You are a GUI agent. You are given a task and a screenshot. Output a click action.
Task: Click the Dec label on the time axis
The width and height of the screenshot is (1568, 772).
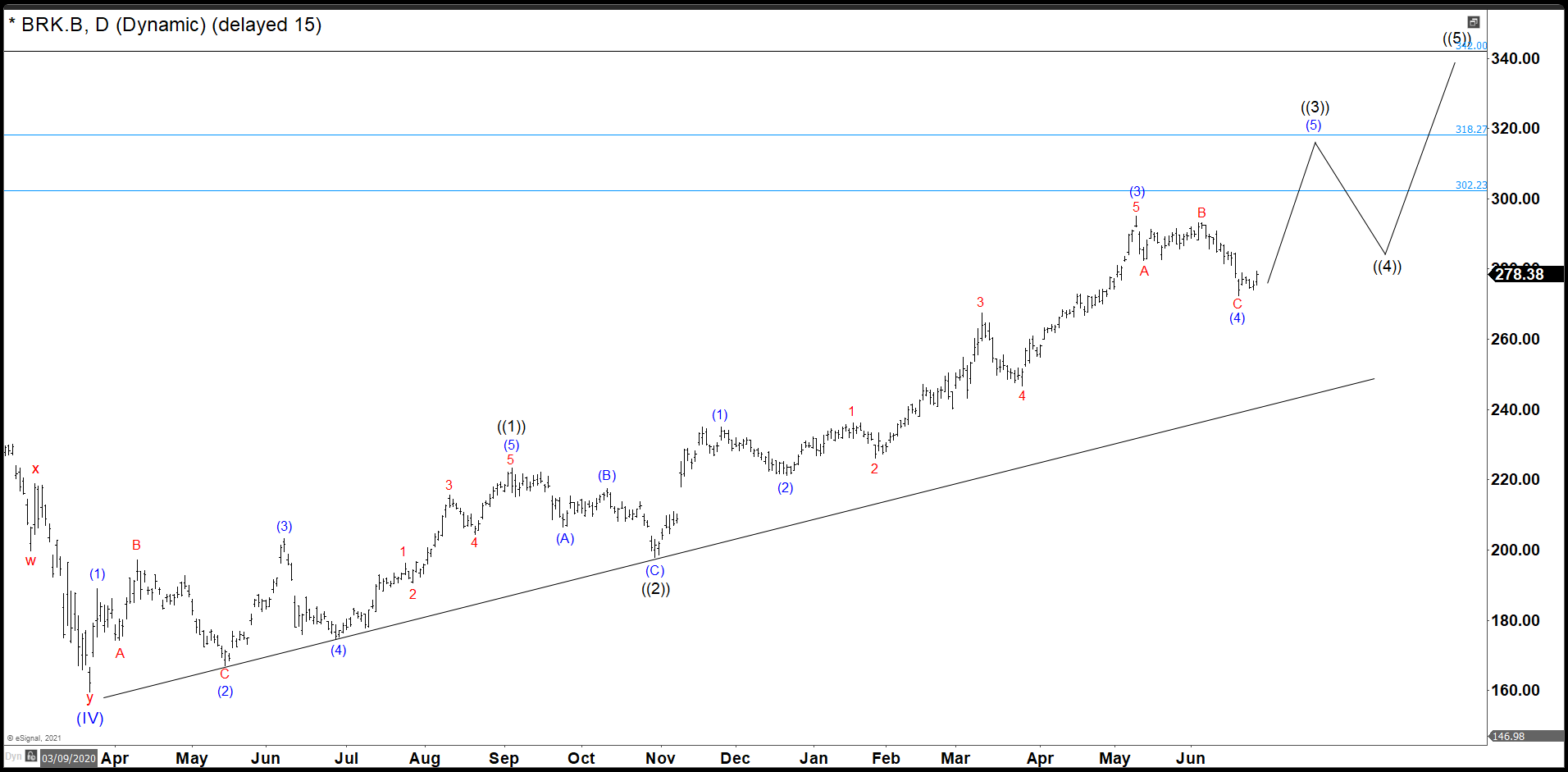(x=735, y=759)
